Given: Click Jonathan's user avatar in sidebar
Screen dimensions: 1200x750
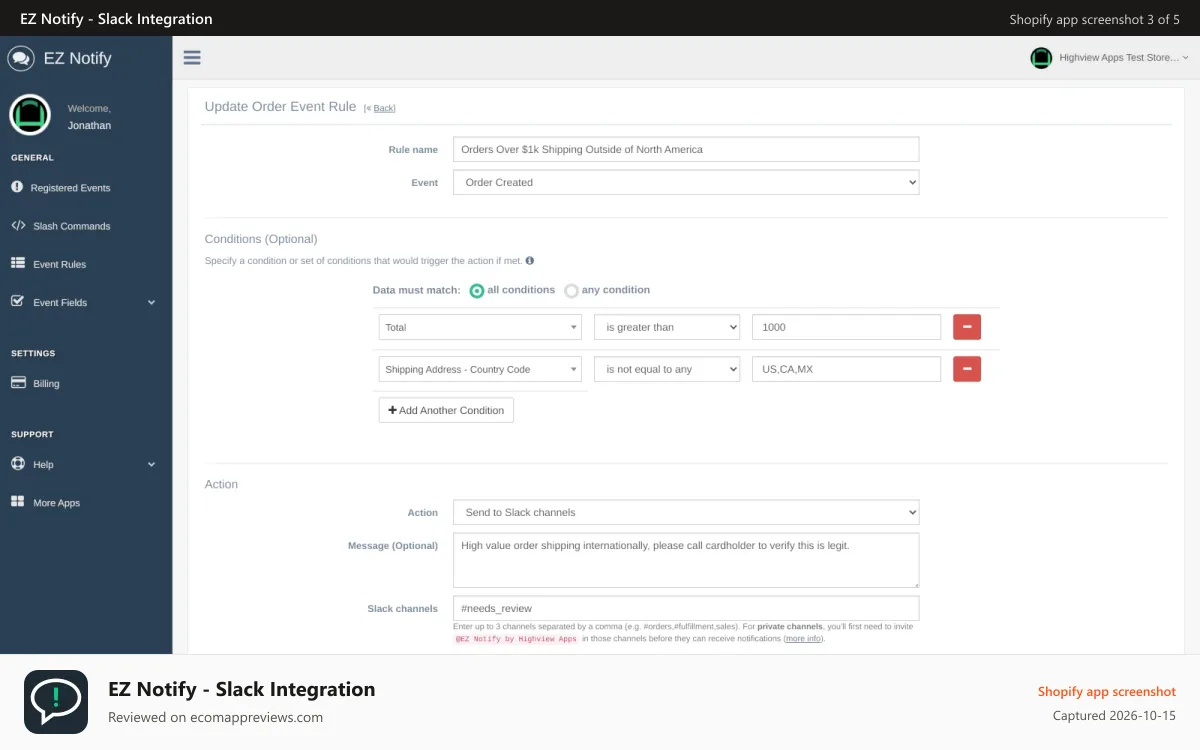Looking at the screenshot, I should 30,115.
